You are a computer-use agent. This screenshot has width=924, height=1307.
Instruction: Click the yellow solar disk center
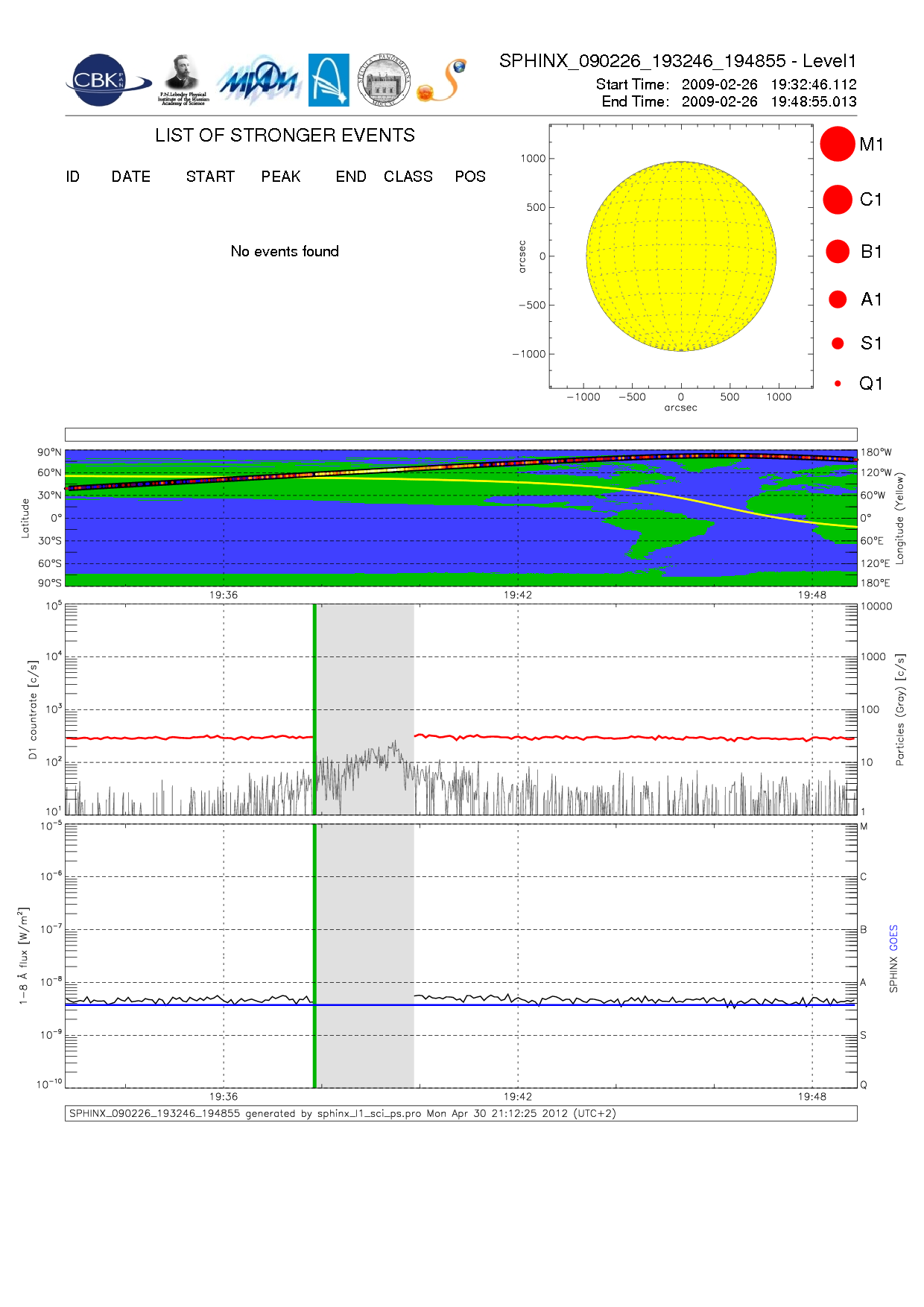point(681,256)
